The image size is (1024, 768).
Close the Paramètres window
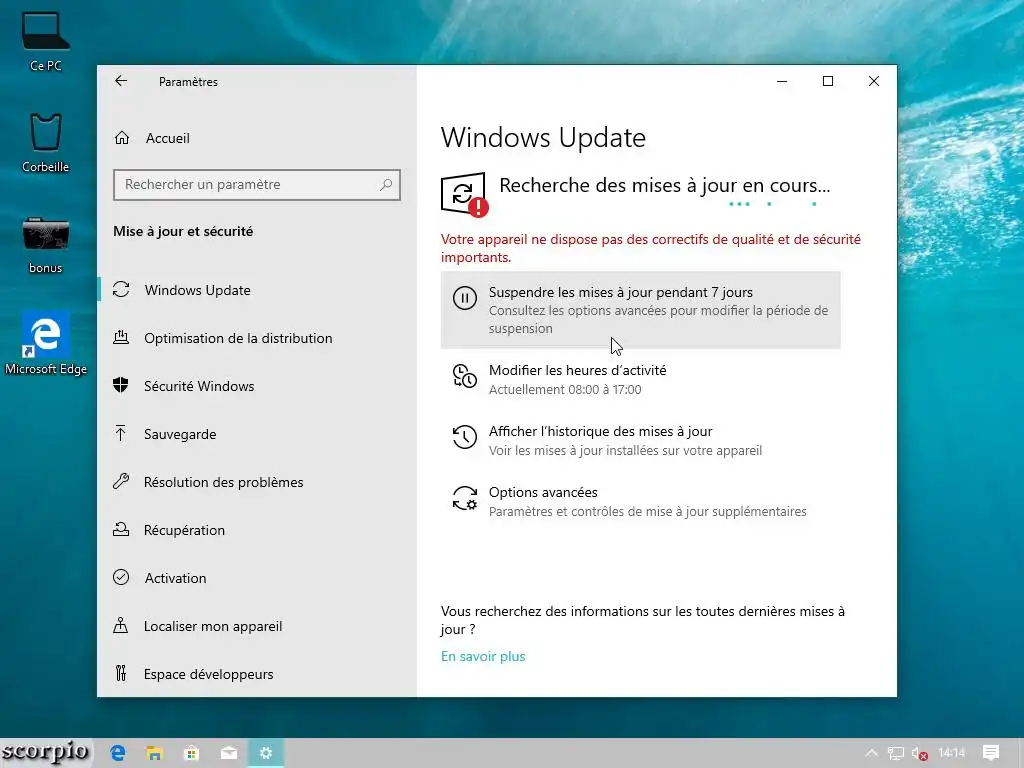874,81
